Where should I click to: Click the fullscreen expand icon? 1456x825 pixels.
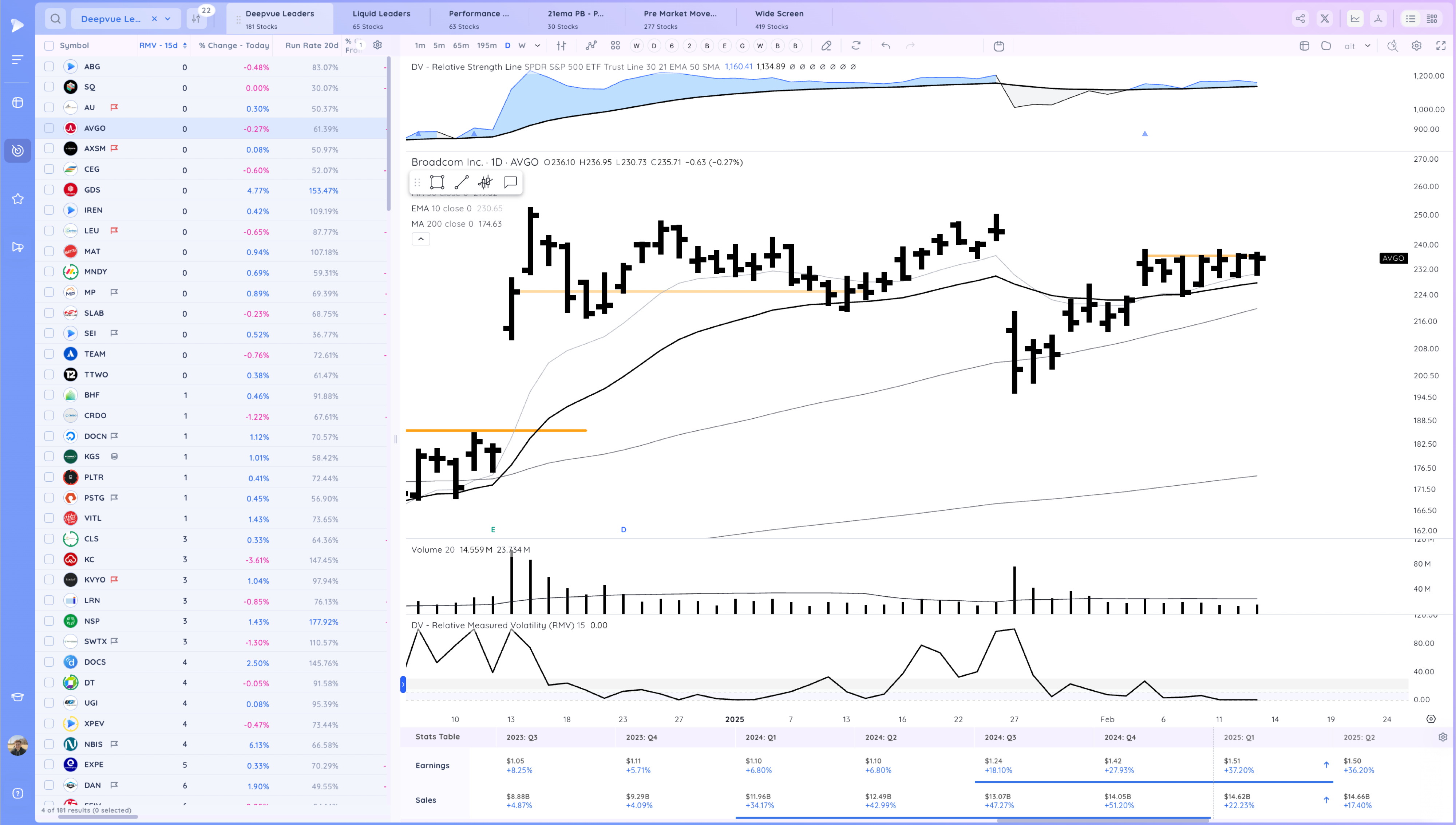coord(1441,46)
